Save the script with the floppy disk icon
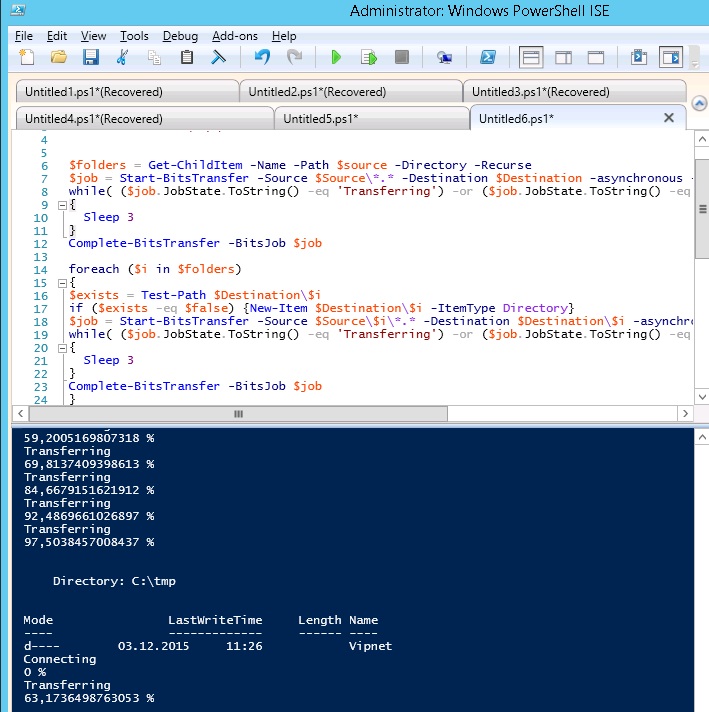This screenshot has width=709, height=712. tap(91, 57)
